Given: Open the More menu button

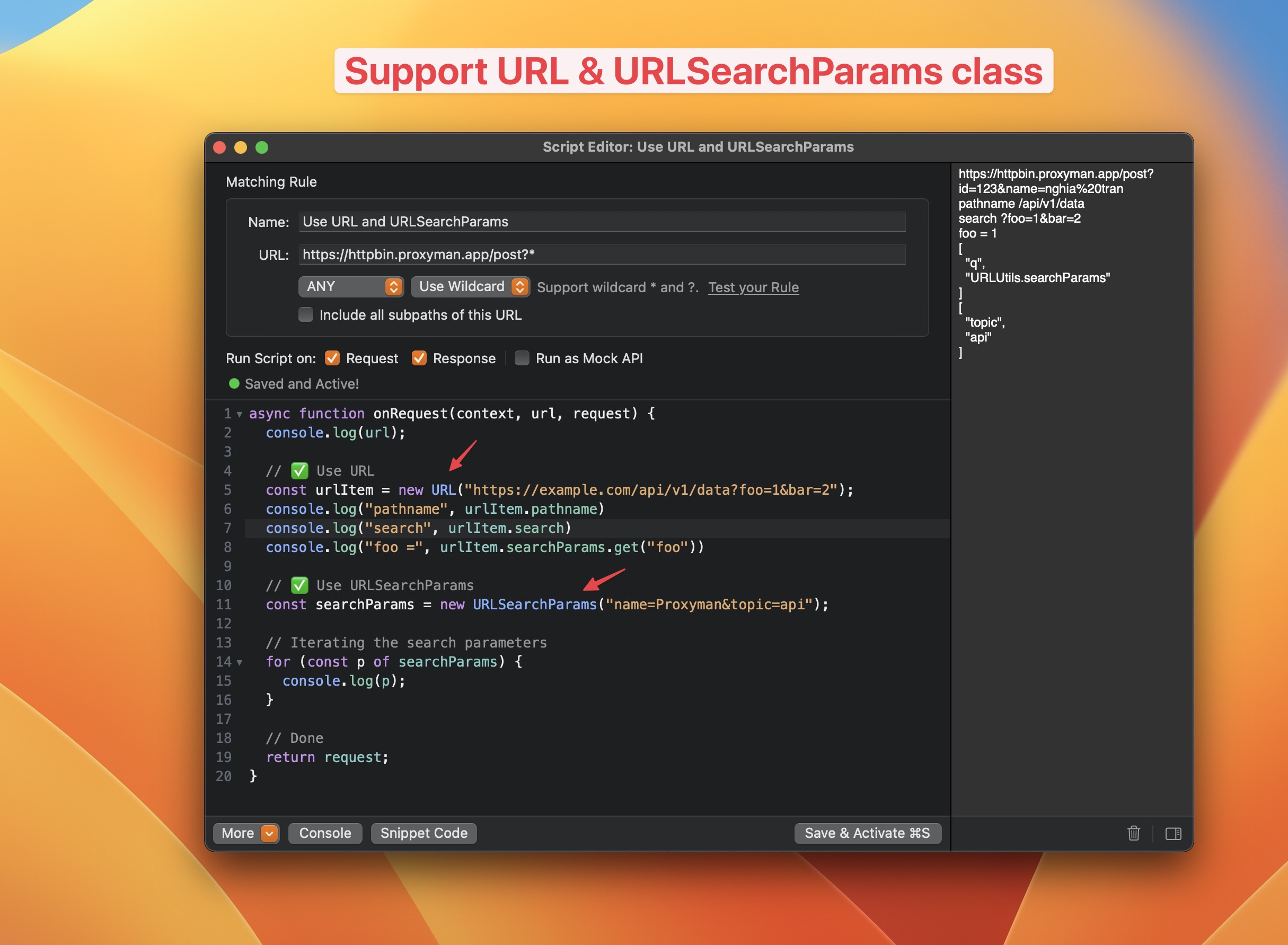Looking at the screenshot, I should pyautogui.click(x=246, y=834).
